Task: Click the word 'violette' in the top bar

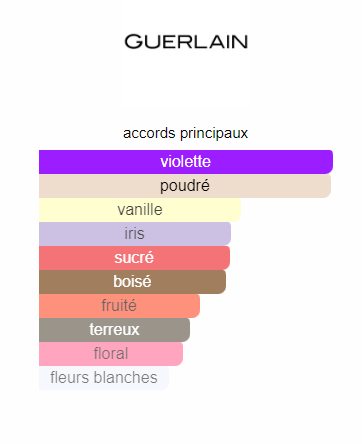Action: click(x=186, y=162)
